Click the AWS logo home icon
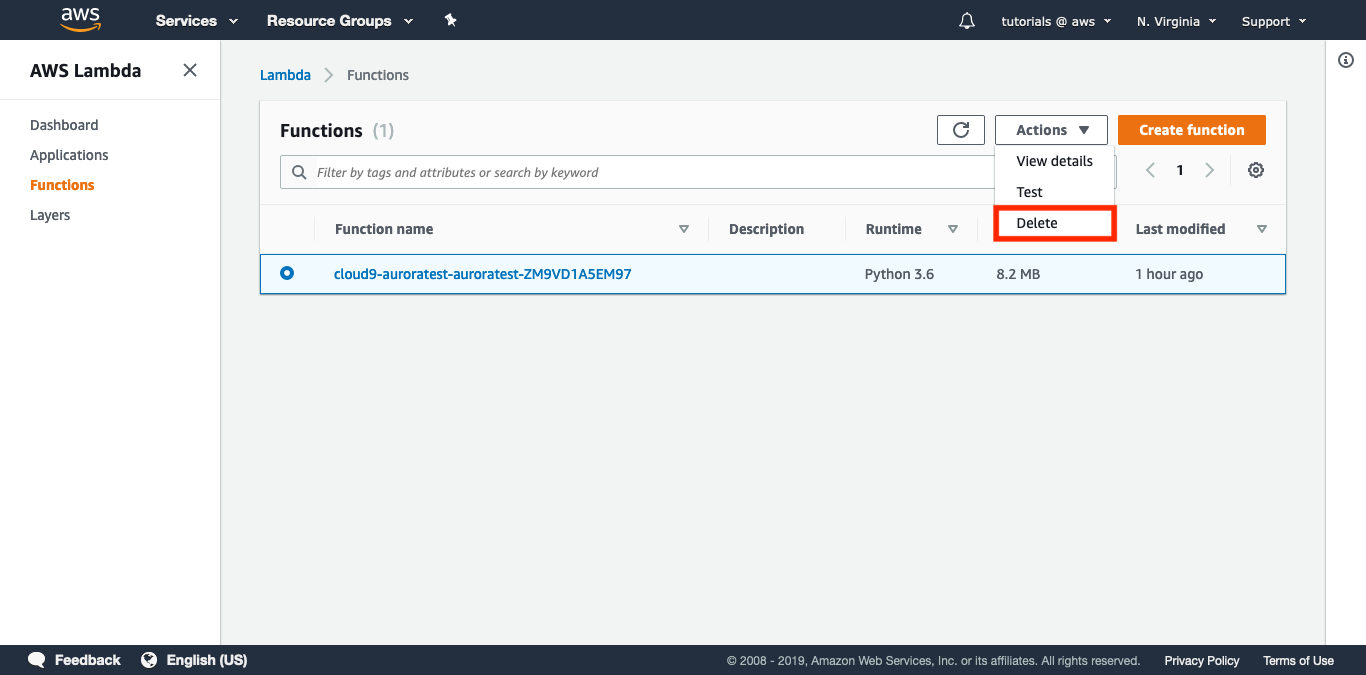The height and width of the screenshot is (675, 1366). click(x=80, y=20)
